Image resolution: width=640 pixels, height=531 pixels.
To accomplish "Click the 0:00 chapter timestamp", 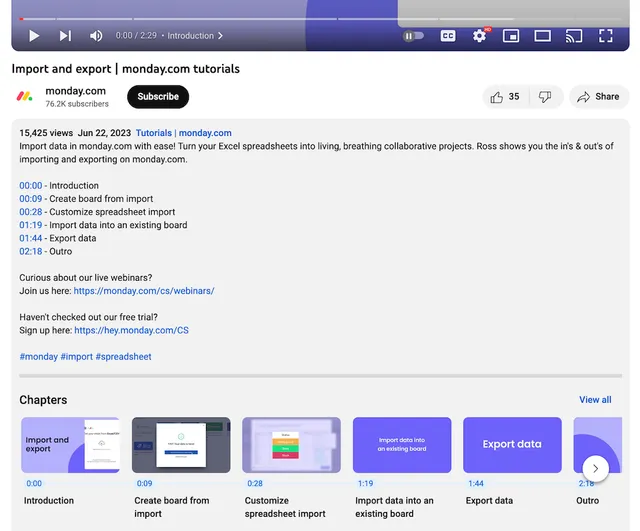I will tap(34, 484).
